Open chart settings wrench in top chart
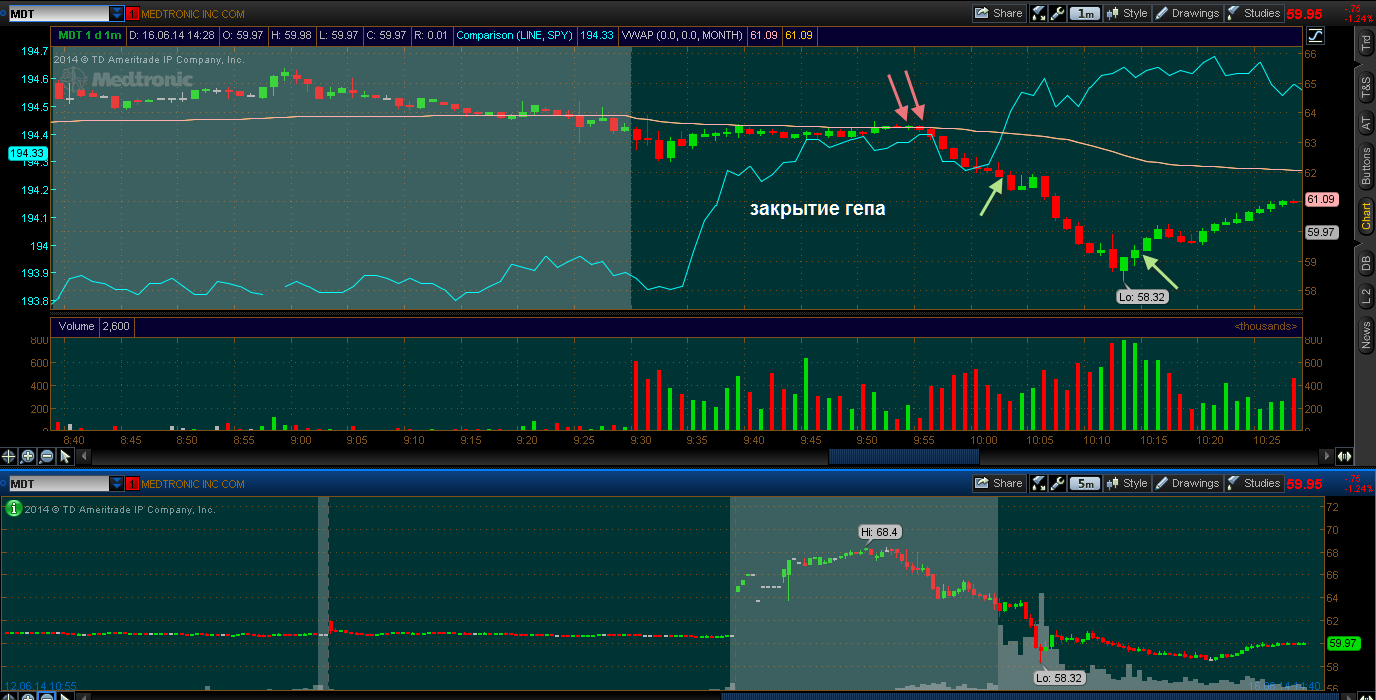The height and width of the screenshot is (700, 1376). point(1057,13)
